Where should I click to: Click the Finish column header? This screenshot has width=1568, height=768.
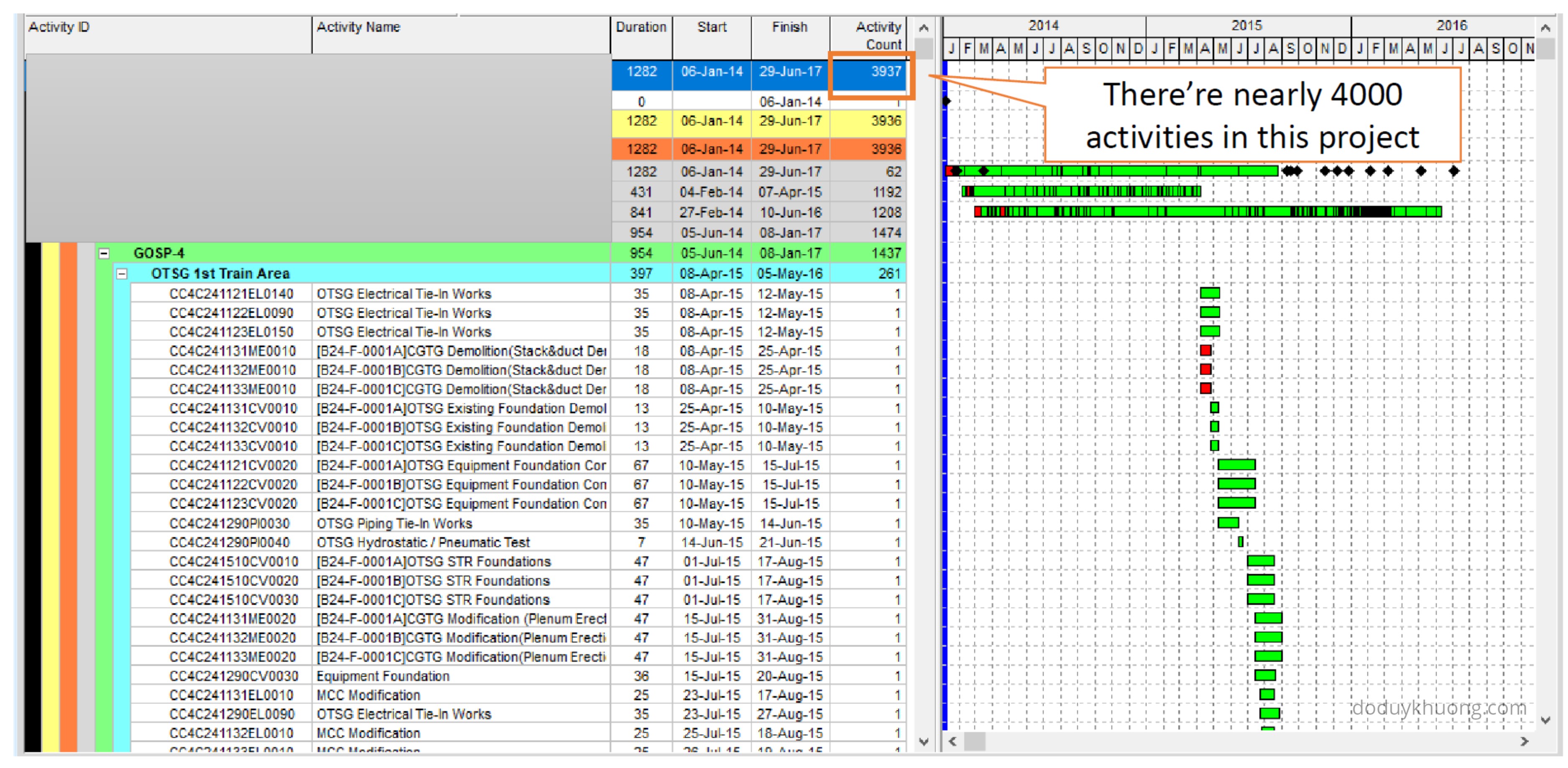pos(789,27)
